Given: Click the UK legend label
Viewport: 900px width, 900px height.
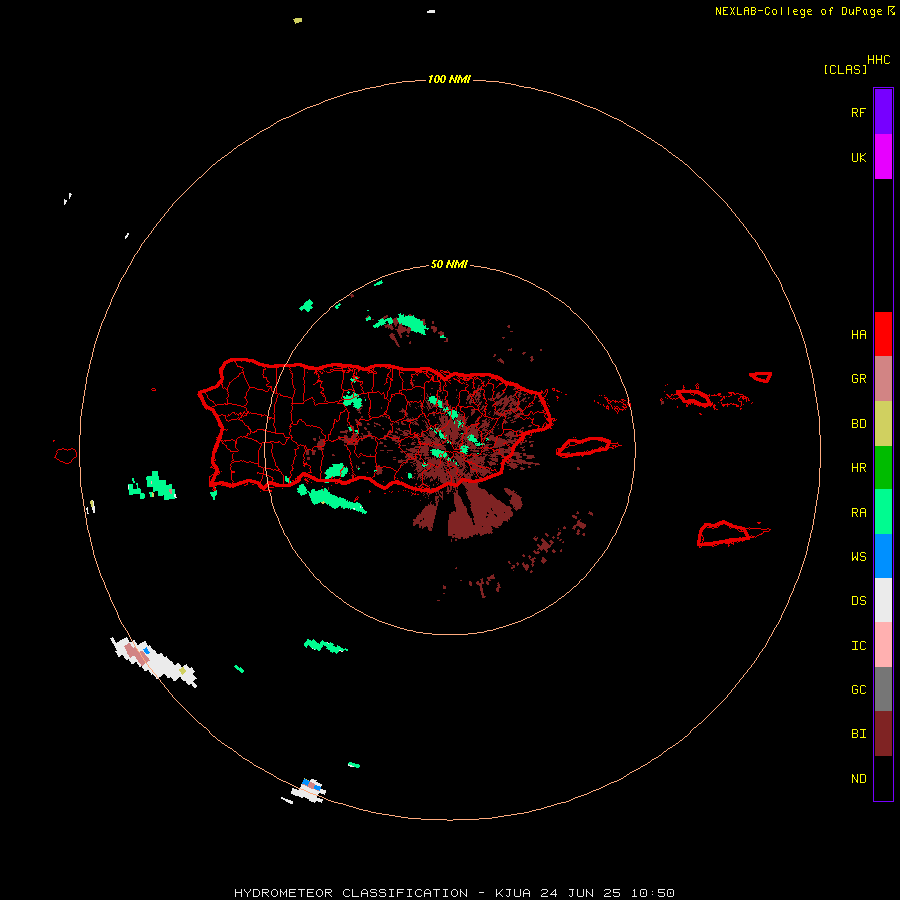Looking at the screenshot, I should click(858, 158).
